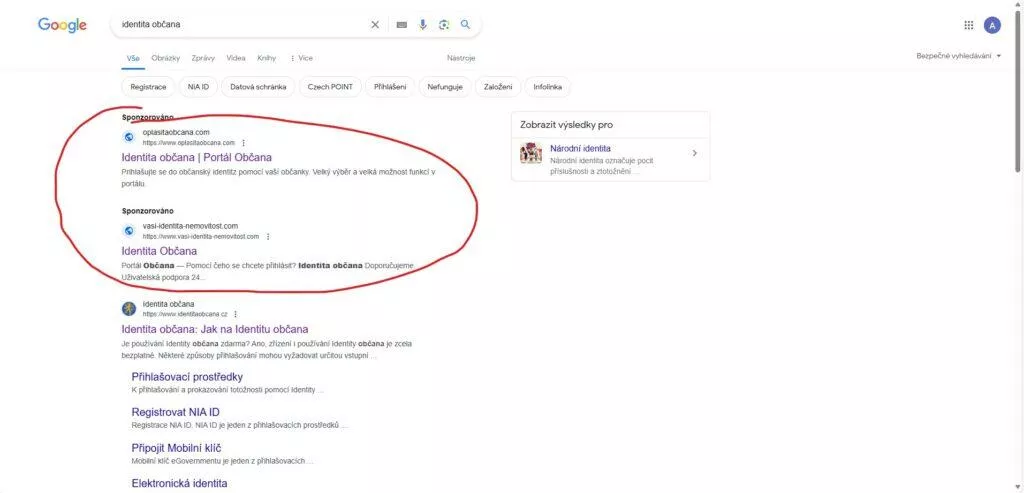Open the Připojit Mobilní klíč sitelink

pos(176,448)
